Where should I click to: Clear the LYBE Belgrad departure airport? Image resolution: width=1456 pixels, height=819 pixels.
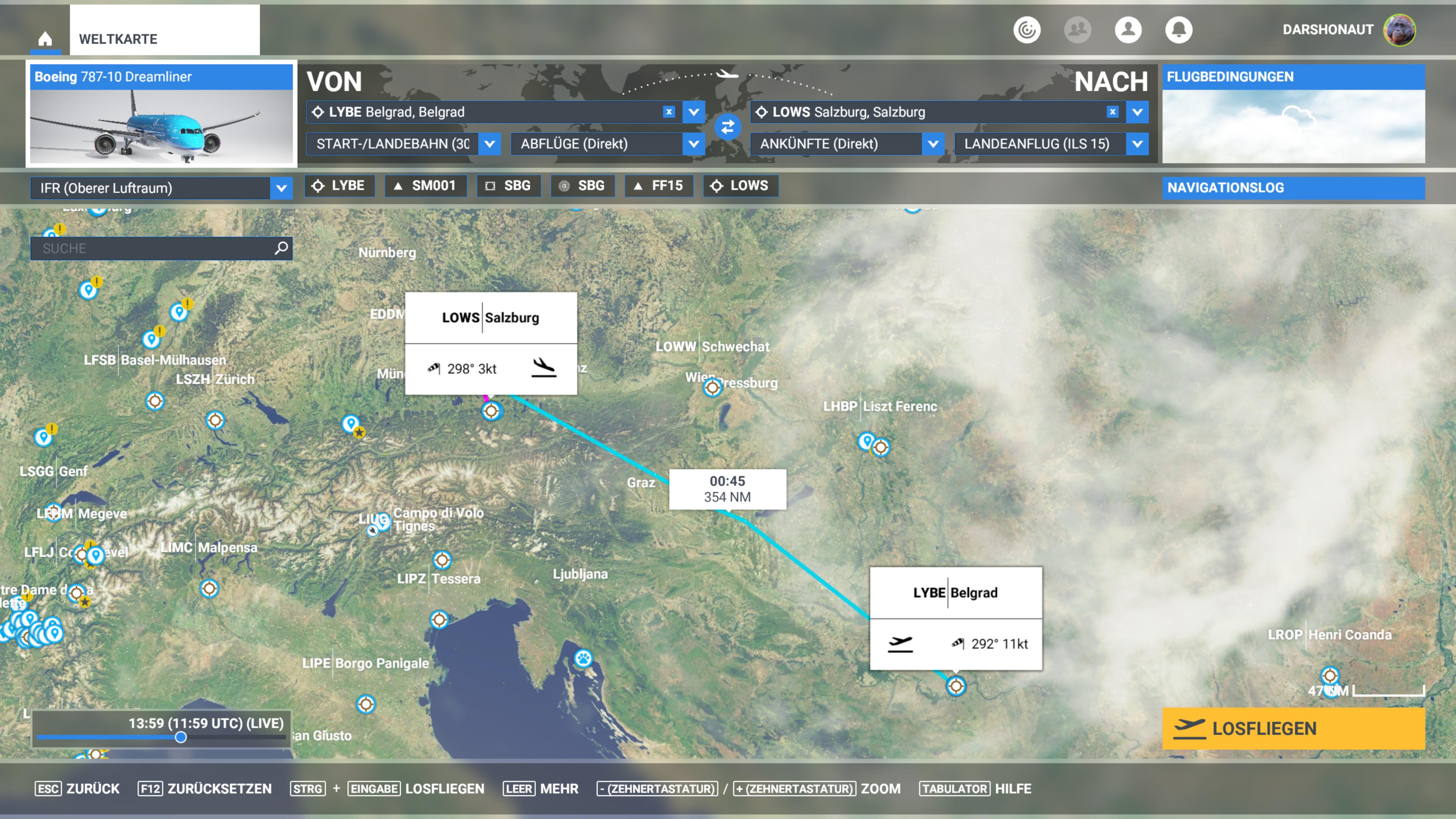pos(668,112)
